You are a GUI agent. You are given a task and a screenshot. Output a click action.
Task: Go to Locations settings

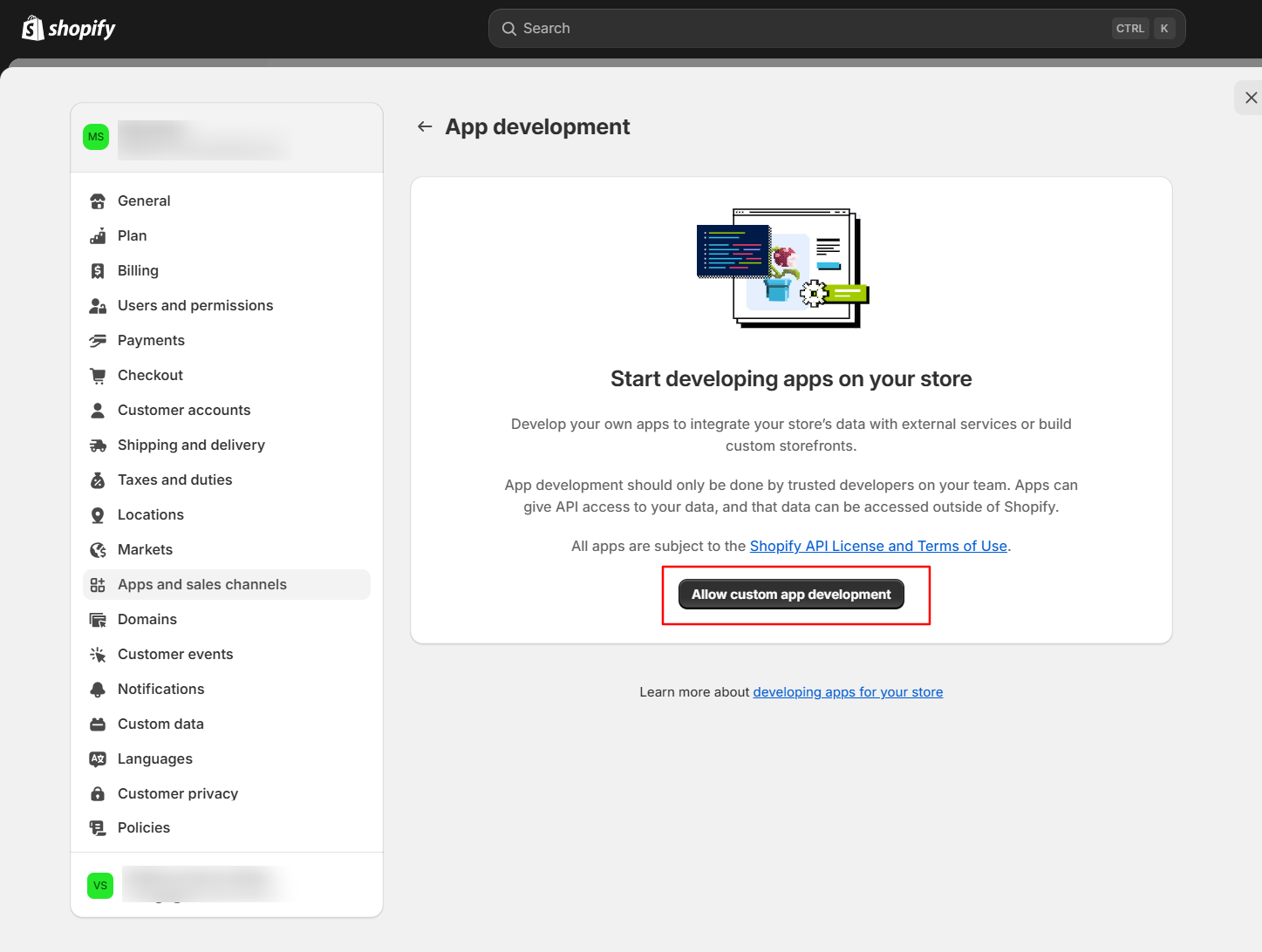click(227, 514)
